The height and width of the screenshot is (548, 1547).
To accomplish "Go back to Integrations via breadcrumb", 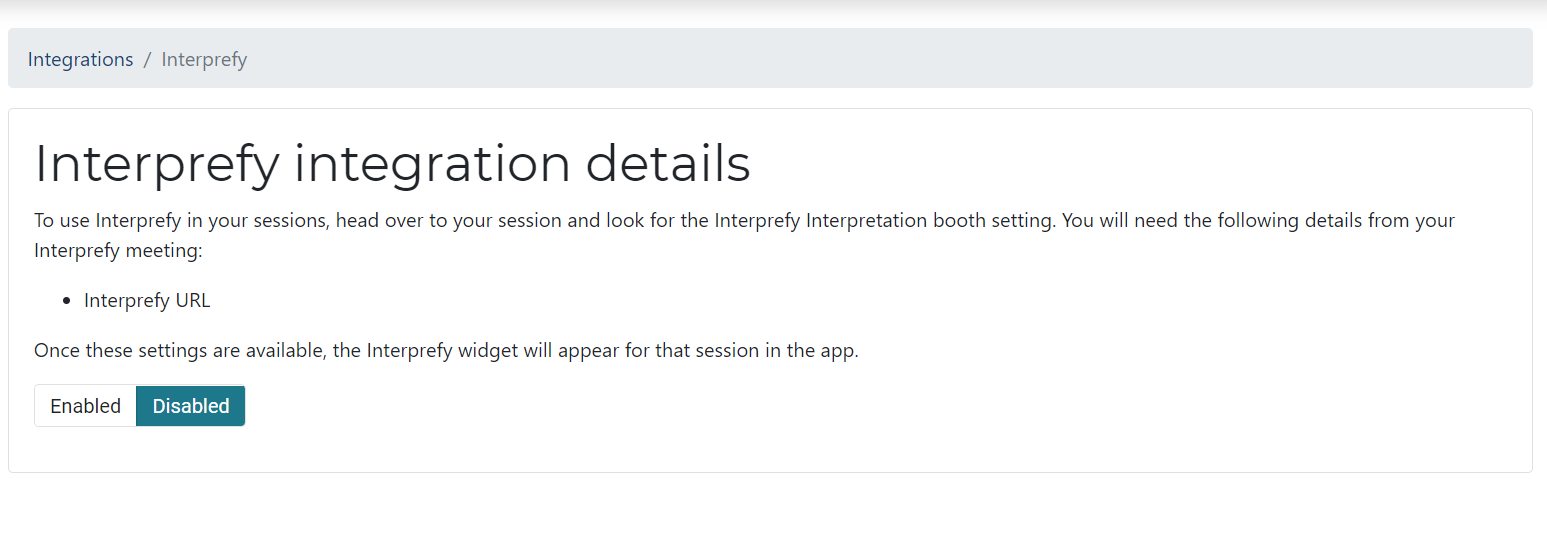I will coord(80,59).
